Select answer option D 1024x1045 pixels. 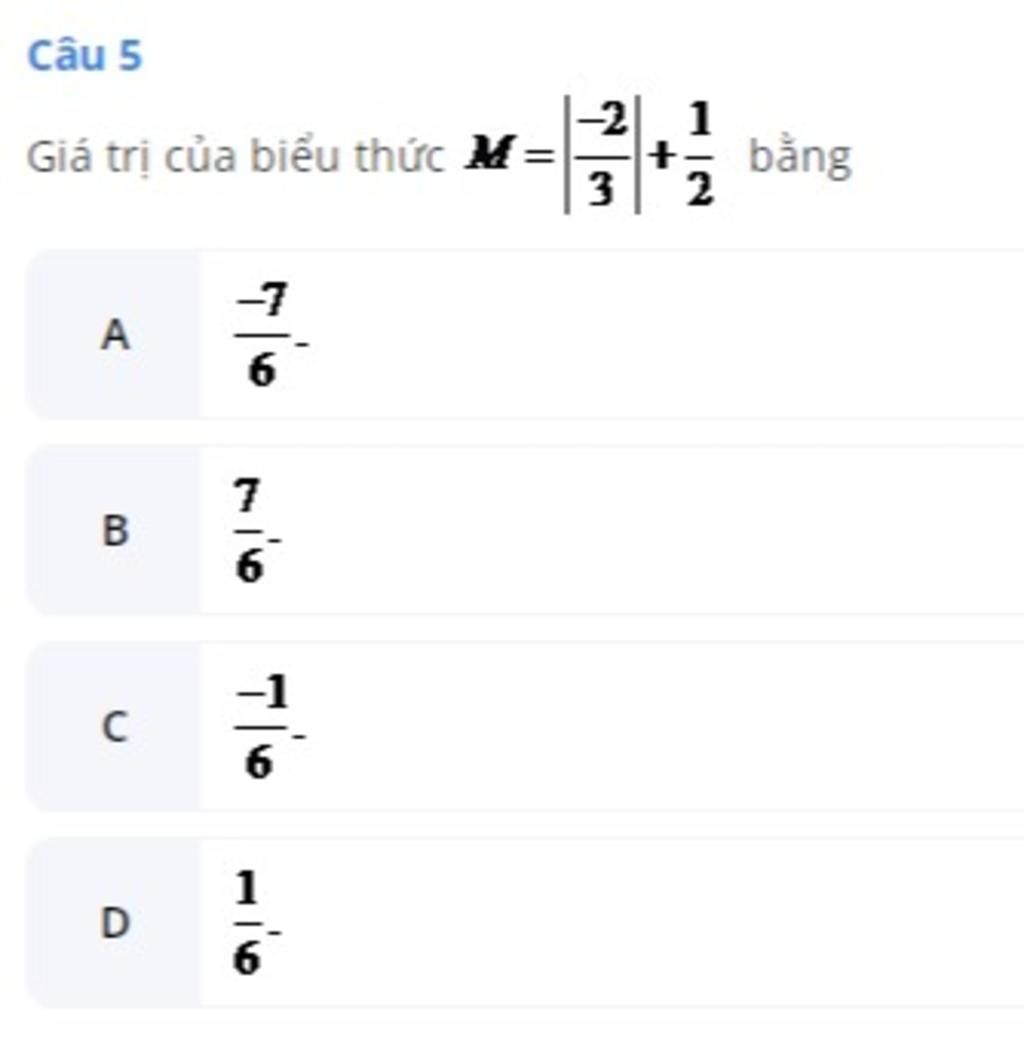tap(525, 922)
